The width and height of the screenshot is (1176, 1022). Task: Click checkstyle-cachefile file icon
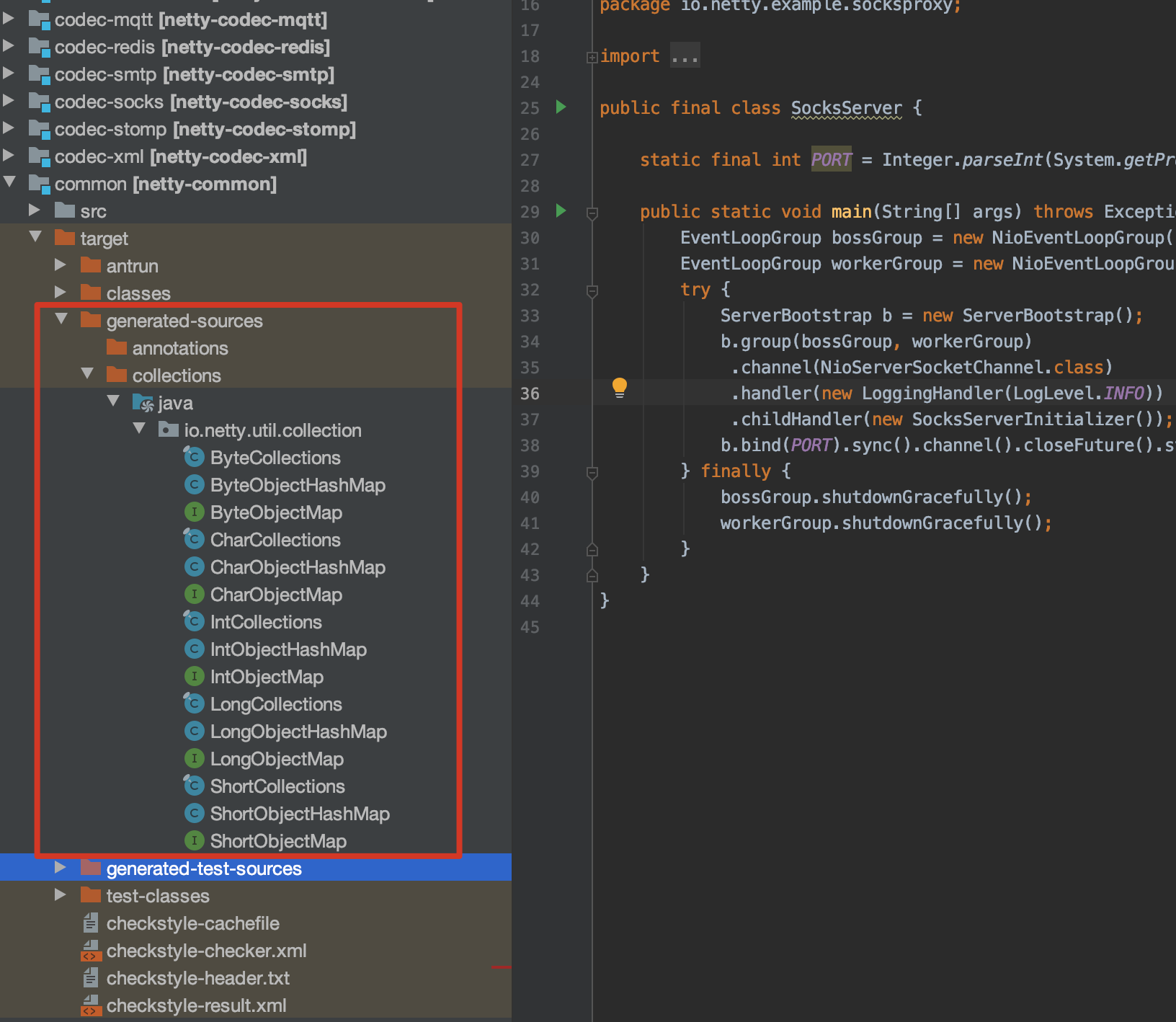91,923
